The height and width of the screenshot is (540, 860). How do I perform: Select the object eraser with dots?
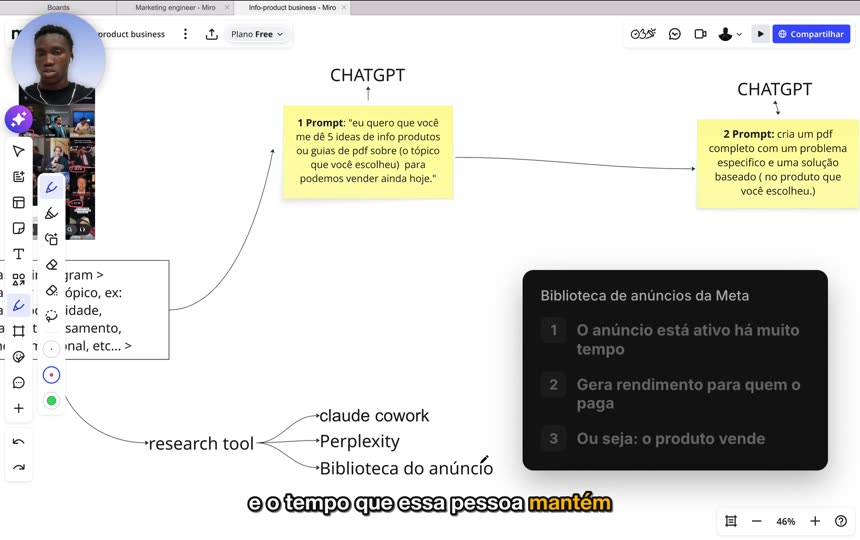52,291
